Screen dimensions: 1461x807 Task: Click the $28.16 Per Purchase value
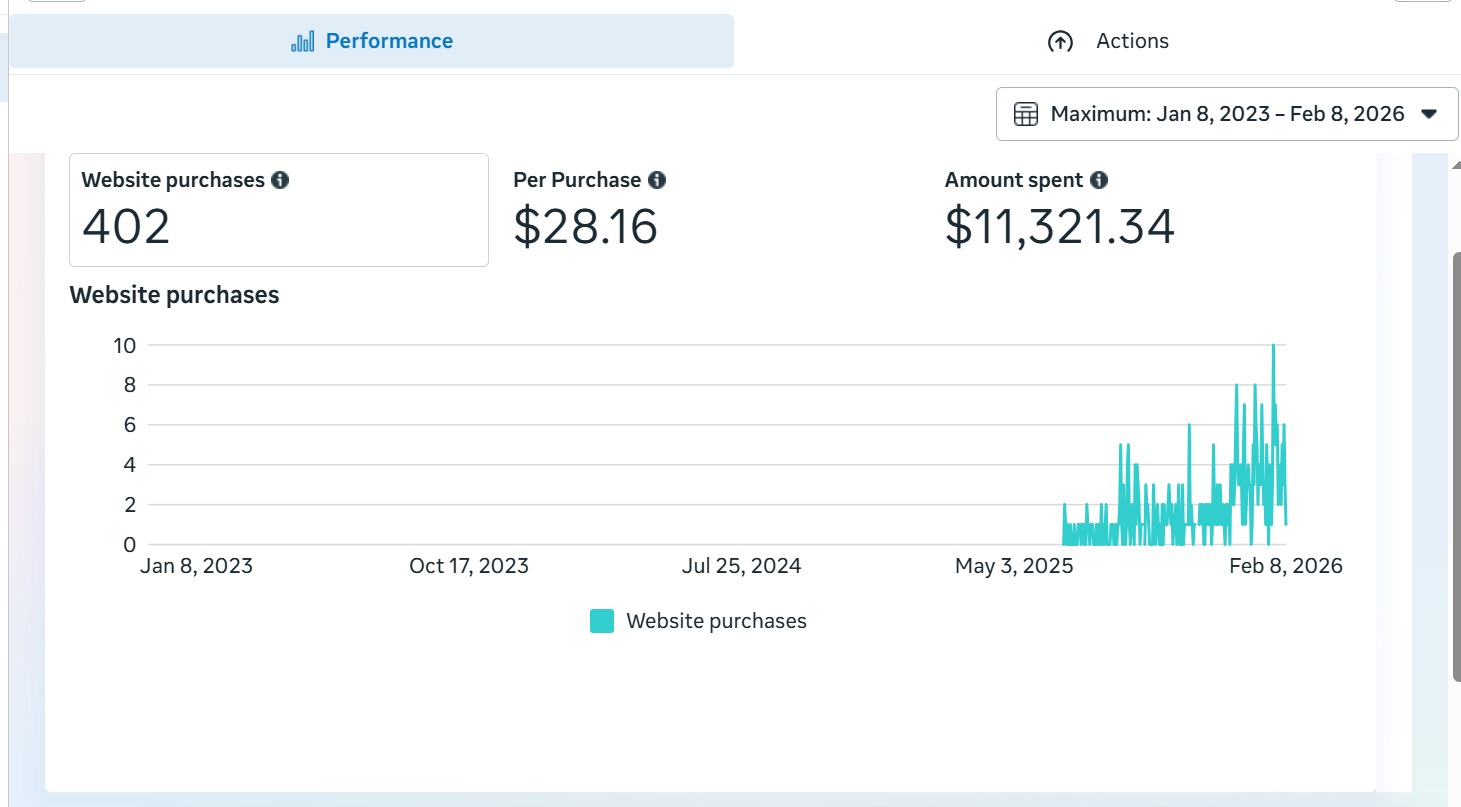(x=585, y=227)
